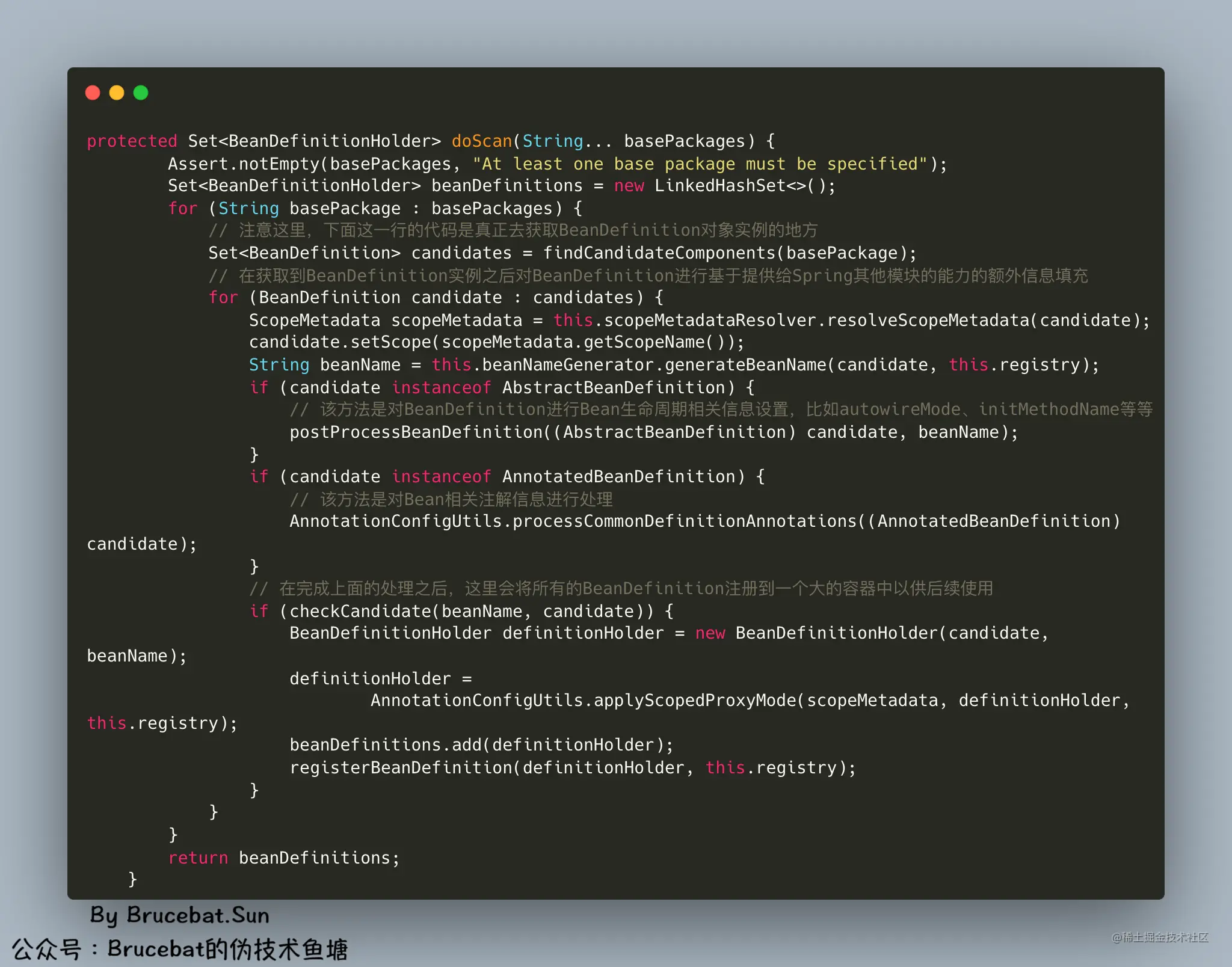The height and width of the screenshot is (967, 1232).
Task: Click the registerBeanDefinition call
Action: 400,768
